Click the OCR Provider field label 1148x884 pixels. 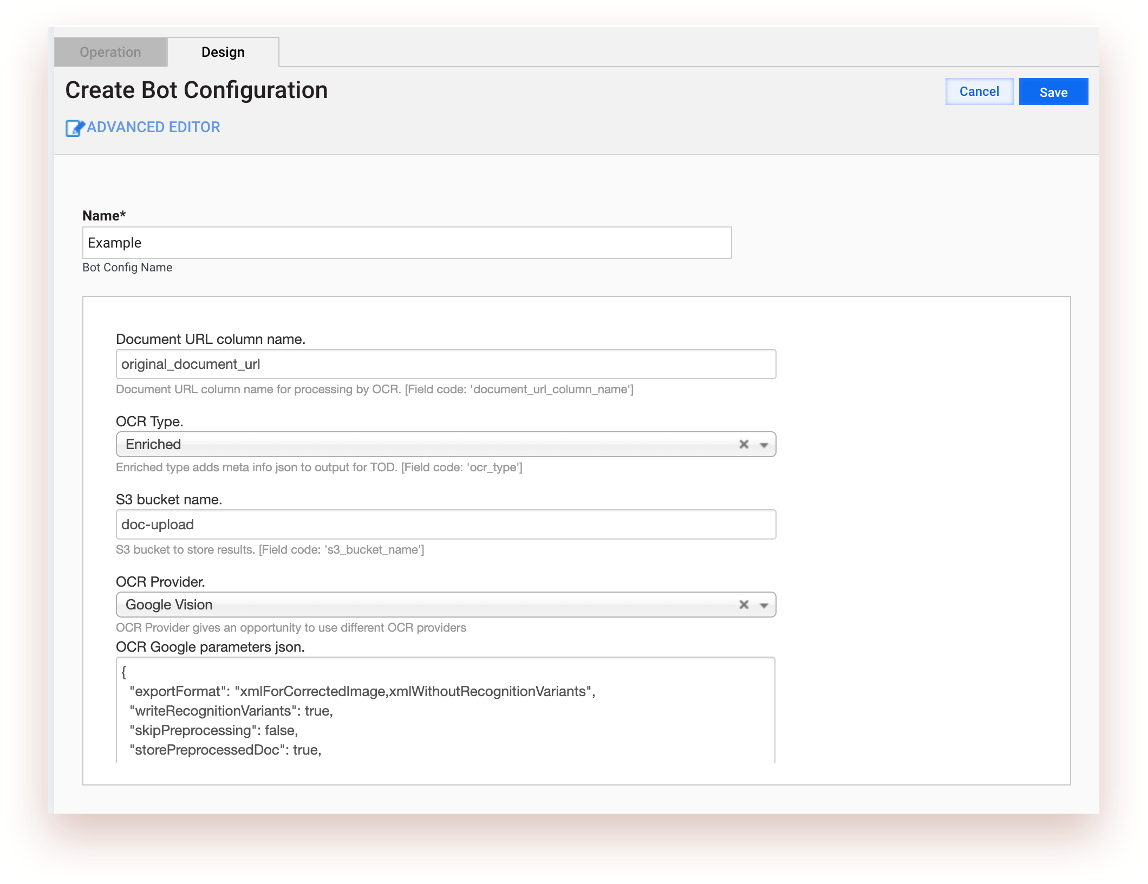tap(160, 582)
